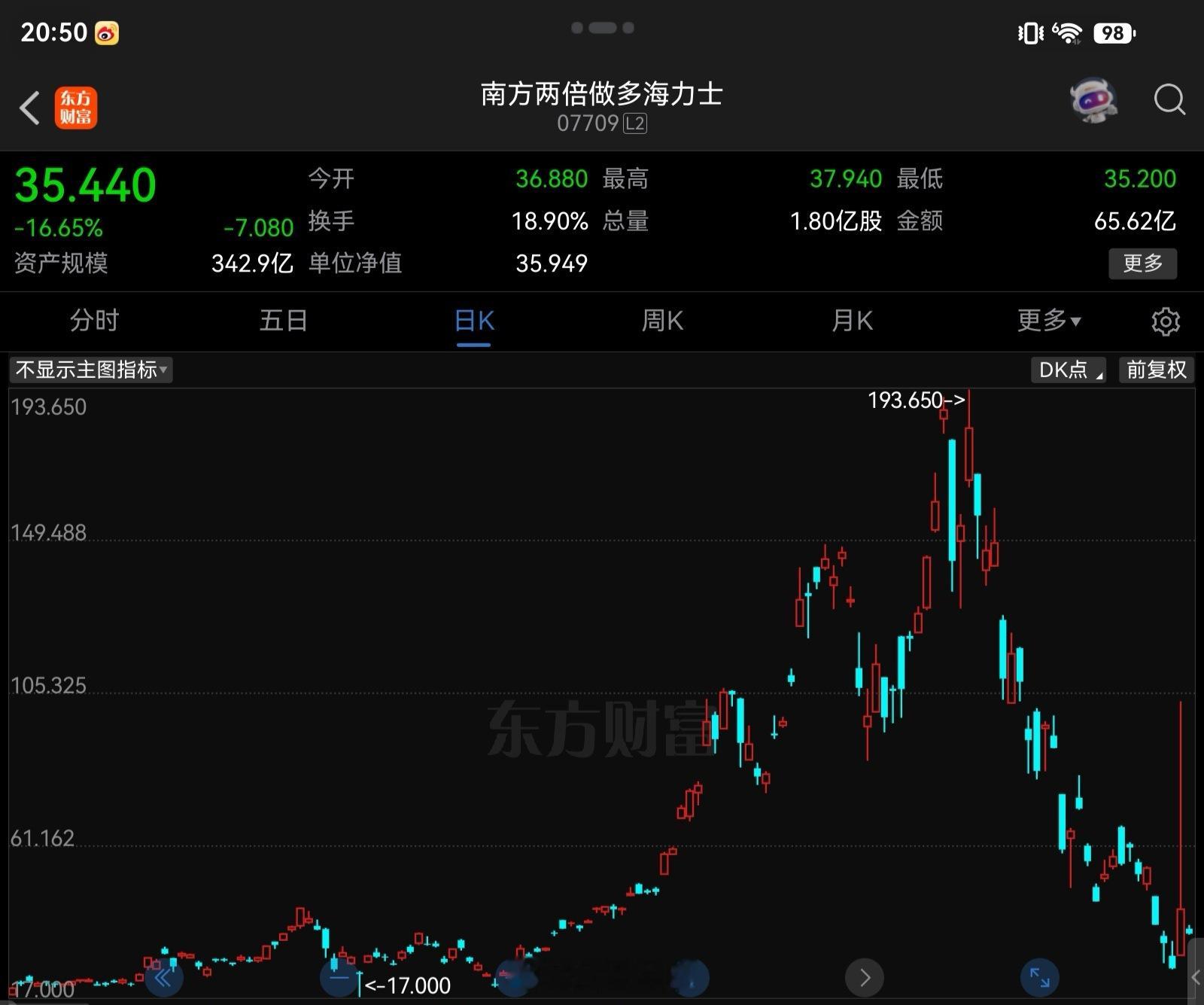1204x1005 pixels.
Task: Tap the L2 level badge
Action: coord(635,123)
